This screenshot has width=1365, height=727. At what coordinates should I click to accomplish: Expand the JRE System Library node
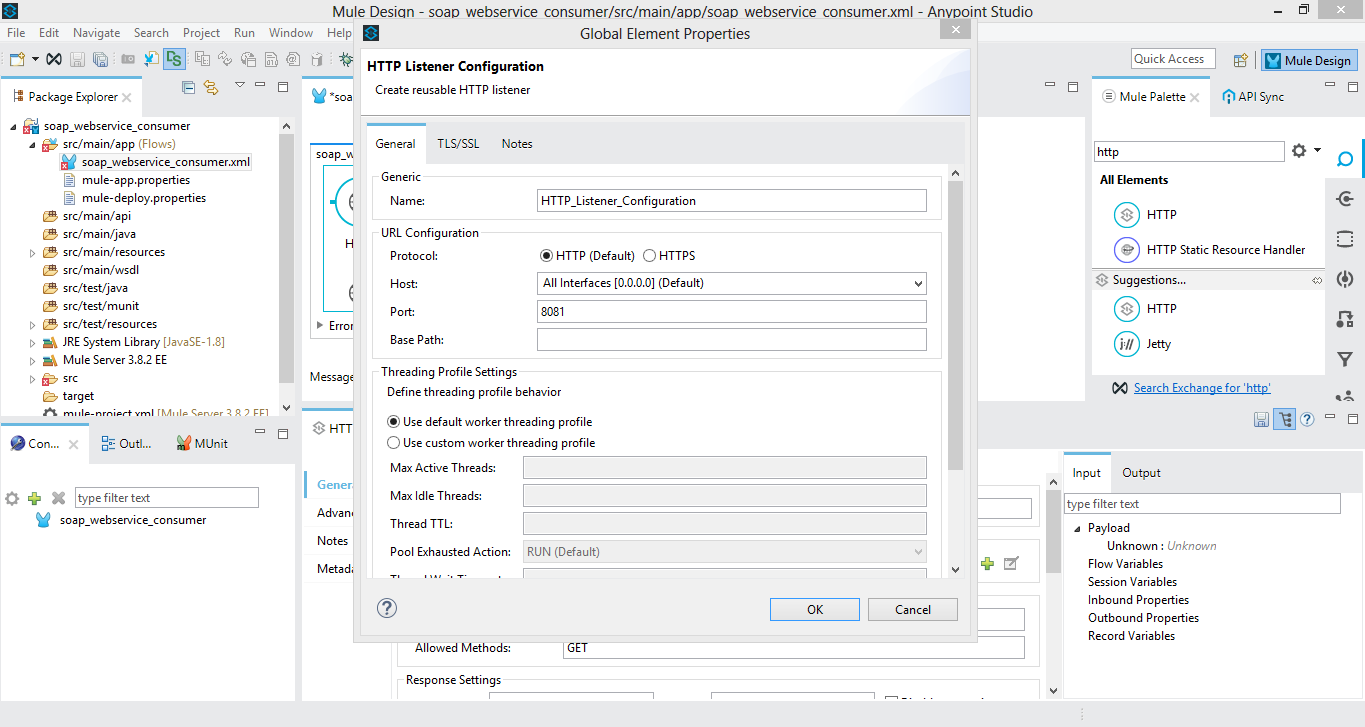tap(33, 342)
